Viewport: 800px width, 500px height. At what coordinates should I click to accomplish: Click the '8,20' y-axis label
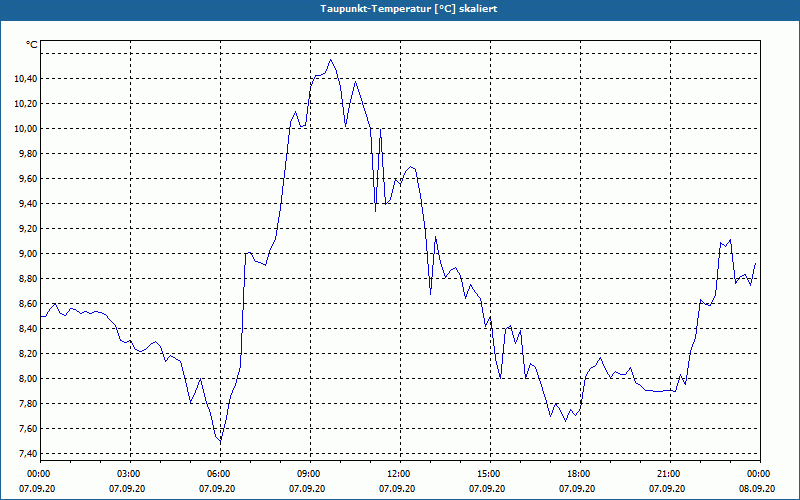(x=27, y=354)
